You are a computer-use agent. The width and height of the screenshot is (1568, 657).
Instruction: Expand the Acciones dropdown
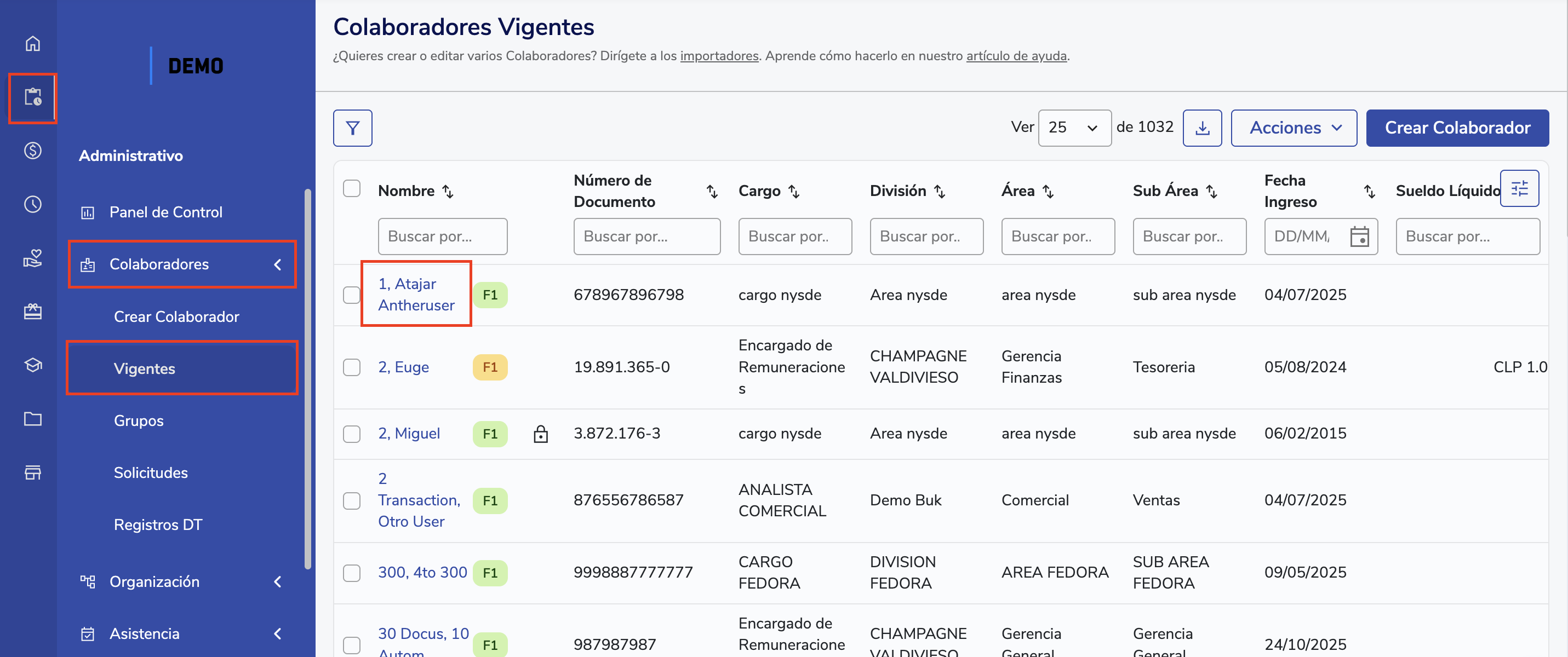pos(1294,128)
